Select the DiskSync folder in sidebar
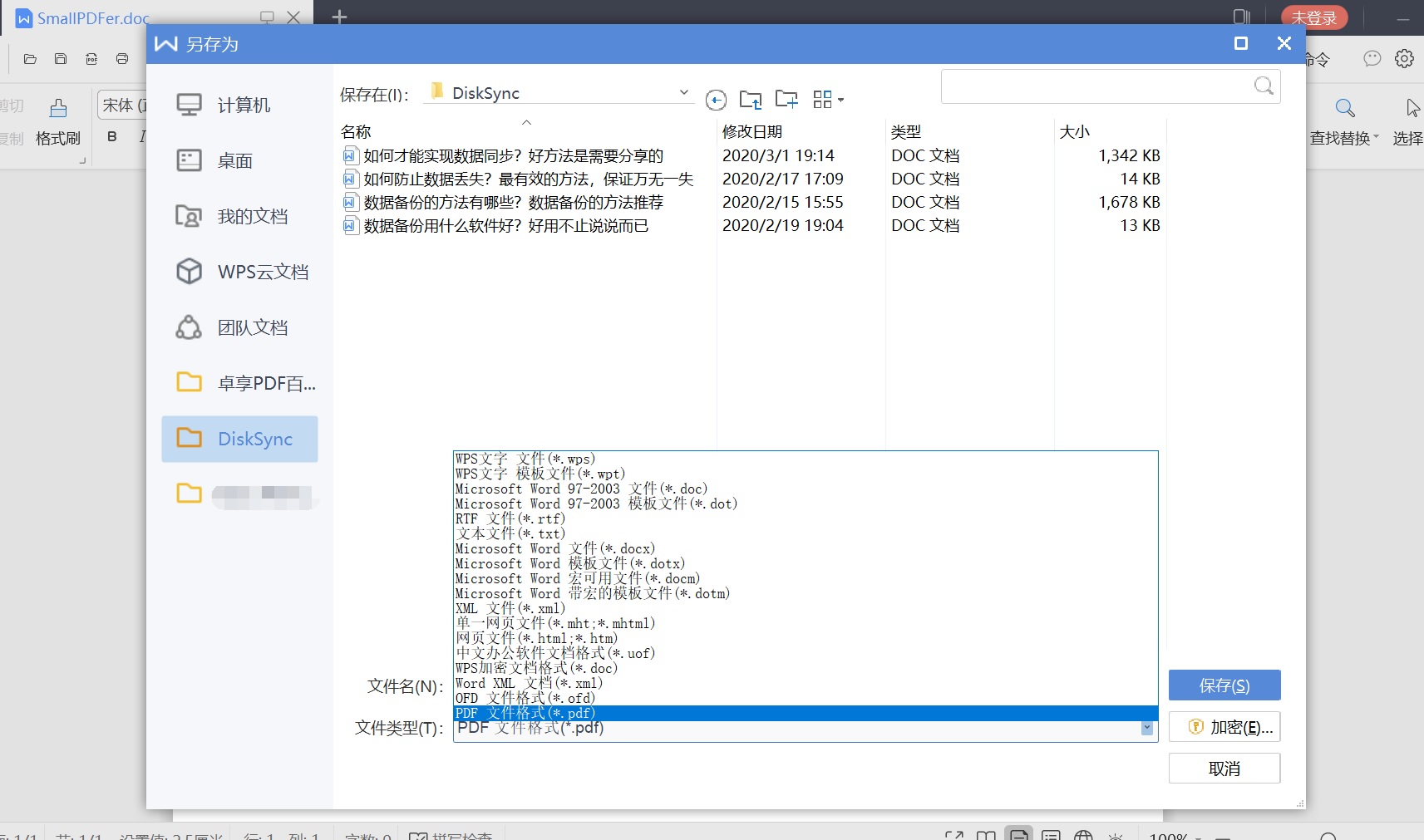This screenshot has height=840, width=1424. pos(239,439)
